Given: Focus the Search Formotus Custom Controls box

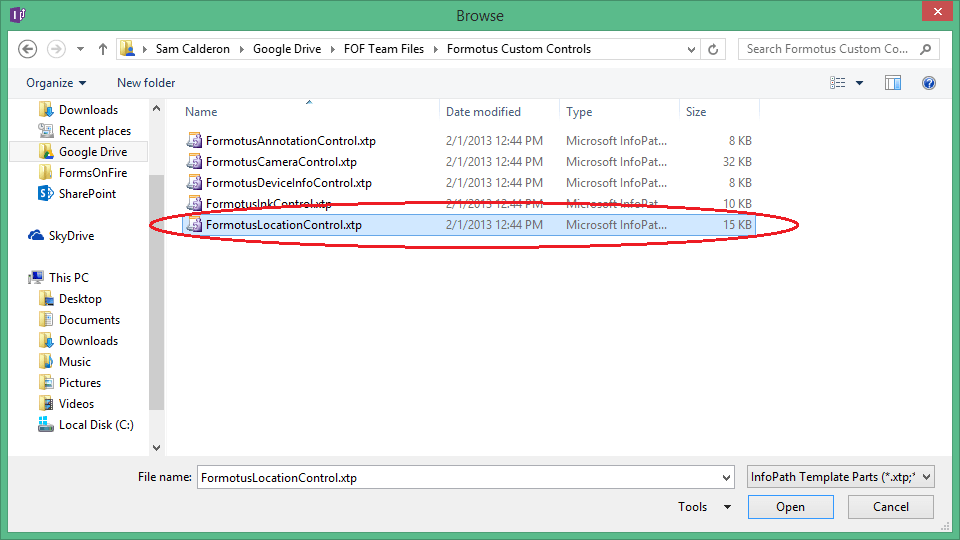Looking at the screenshot, I should [839, 49].
